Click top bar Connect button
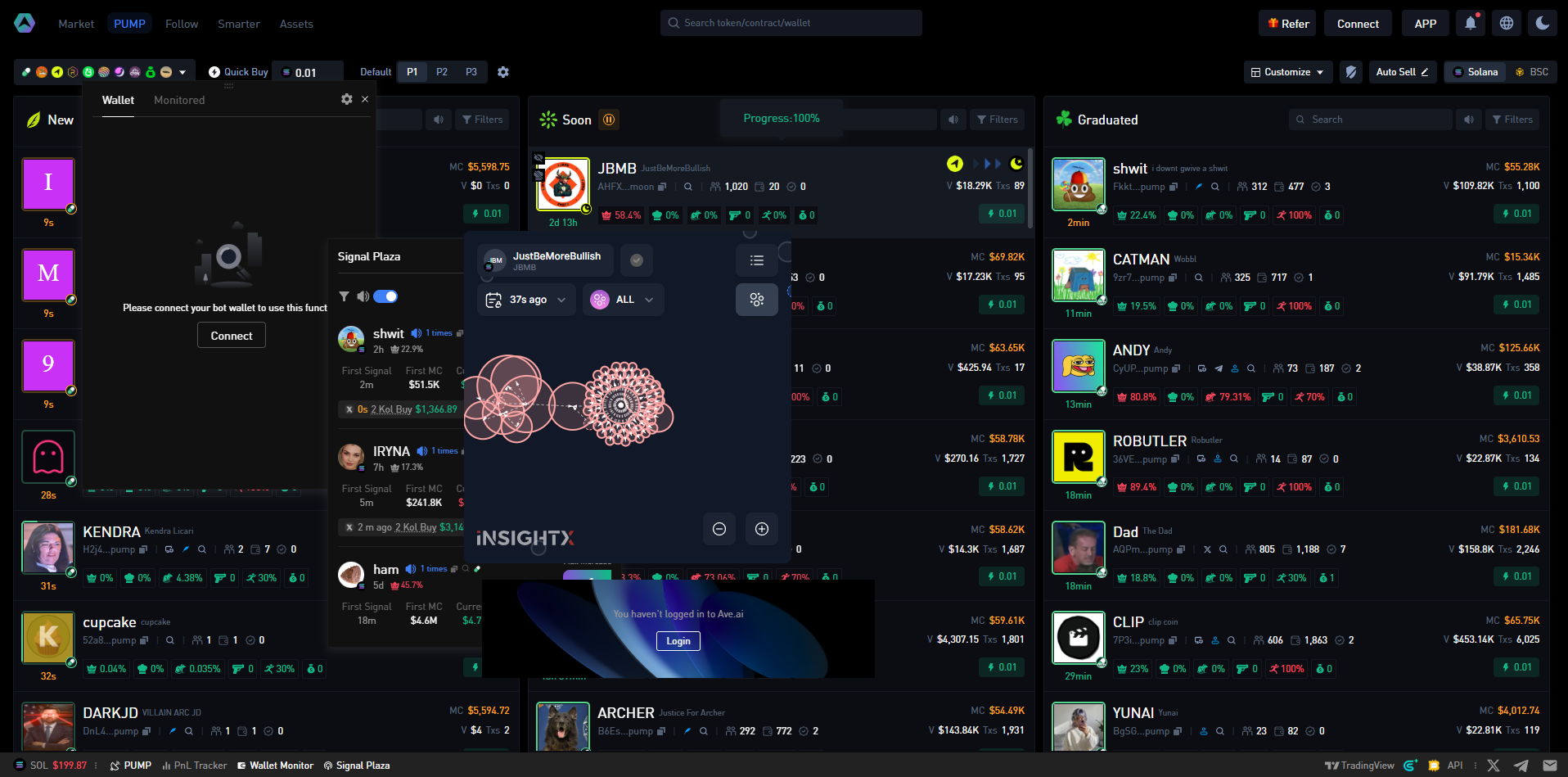The image size is (1568, 777). pos(1358,23)
